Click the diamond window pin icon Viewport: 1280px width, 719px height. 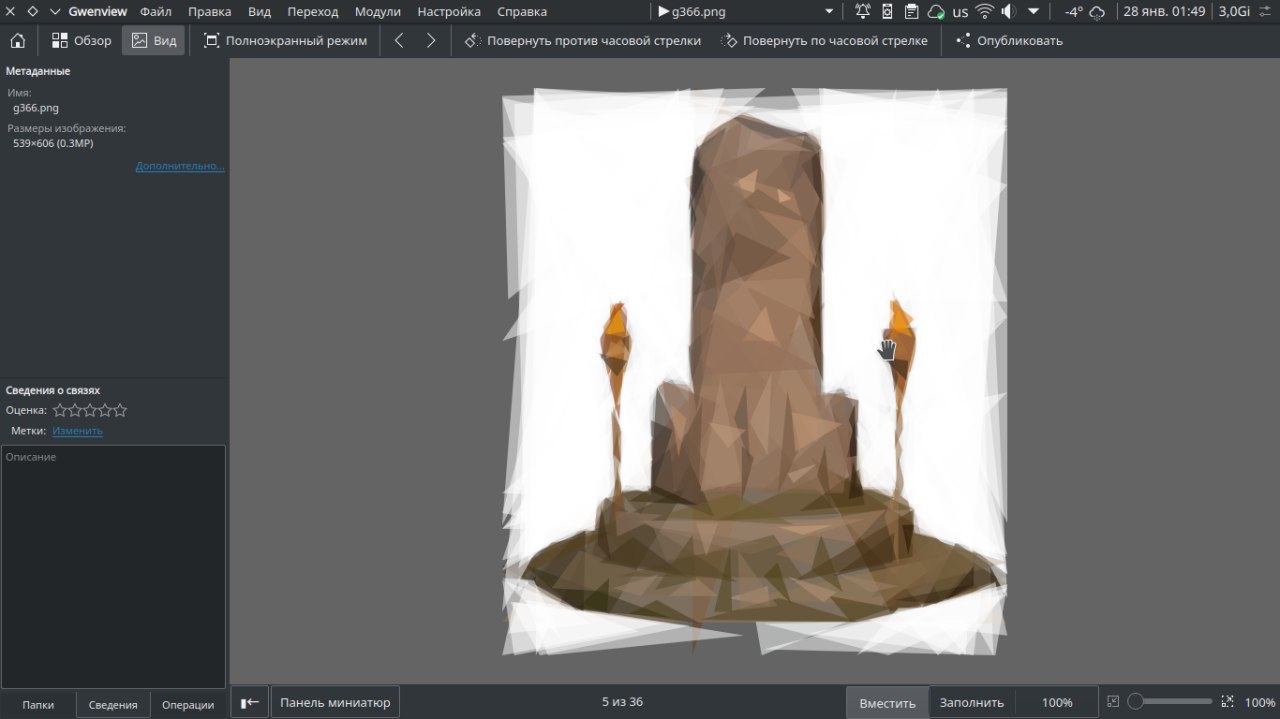32,12
